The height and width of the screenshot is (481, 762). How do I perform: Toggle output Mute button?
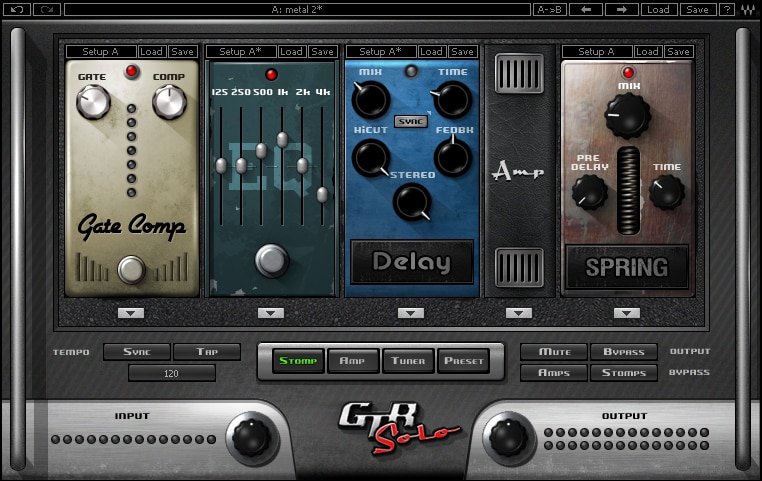(554, 352)
